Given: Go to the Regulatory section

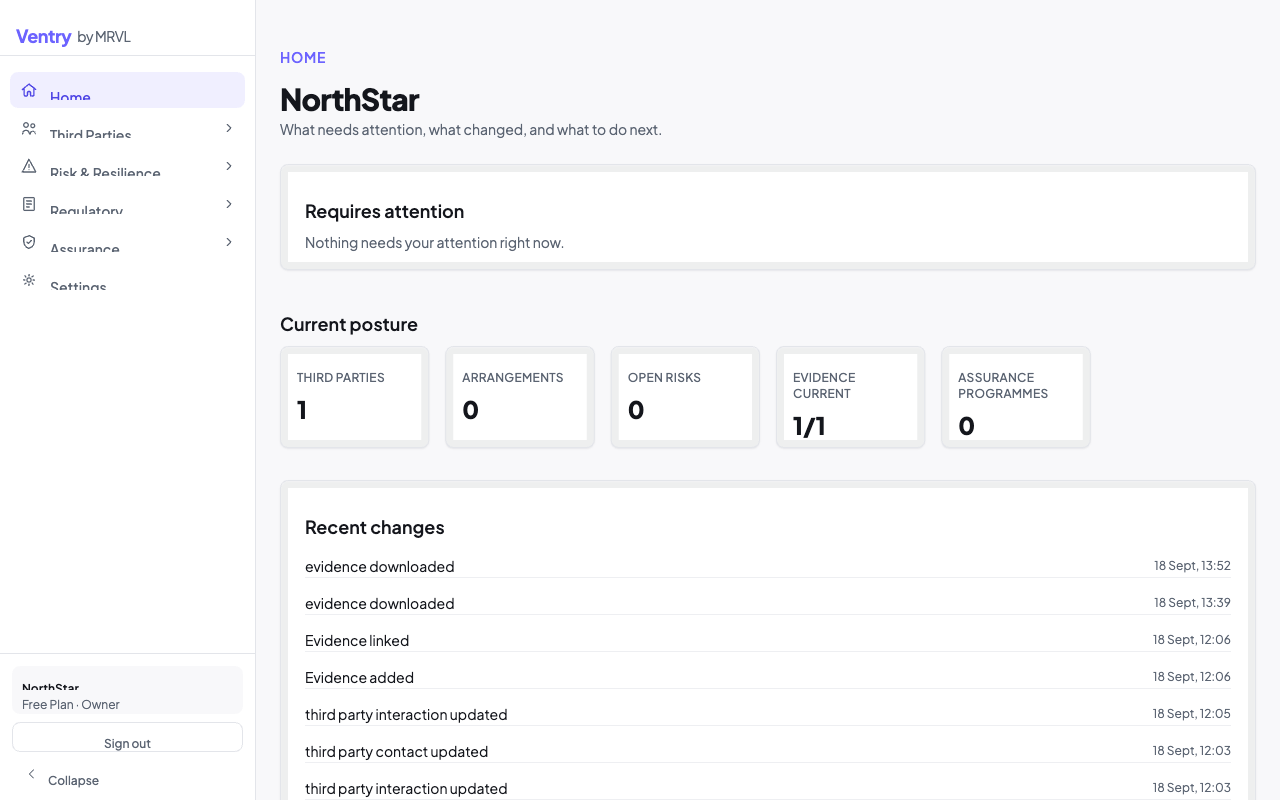Looking at the screenshot, I should click(127, 204).
